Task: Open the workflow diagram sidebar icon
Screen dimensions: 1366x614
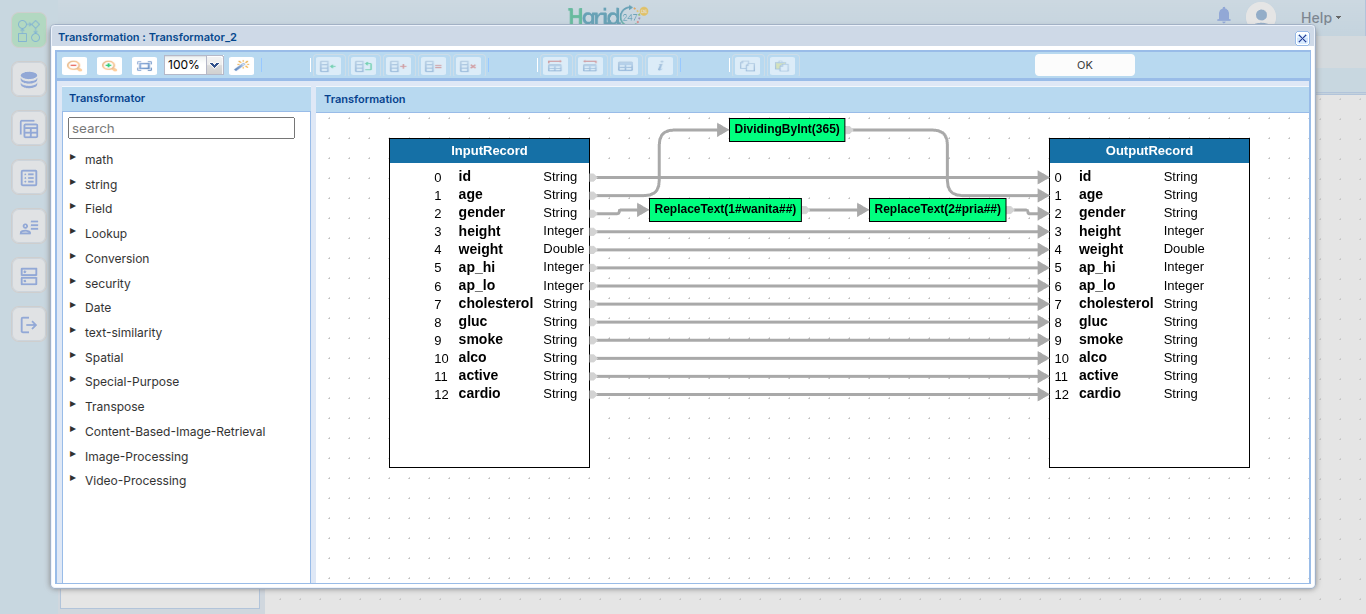Action: (x=29, y=30)
